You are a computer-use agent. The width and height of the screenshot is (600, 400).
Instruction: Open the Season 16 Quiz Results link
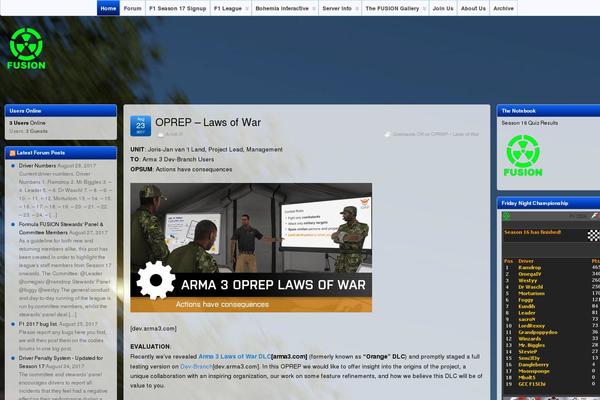coord(530,123)
